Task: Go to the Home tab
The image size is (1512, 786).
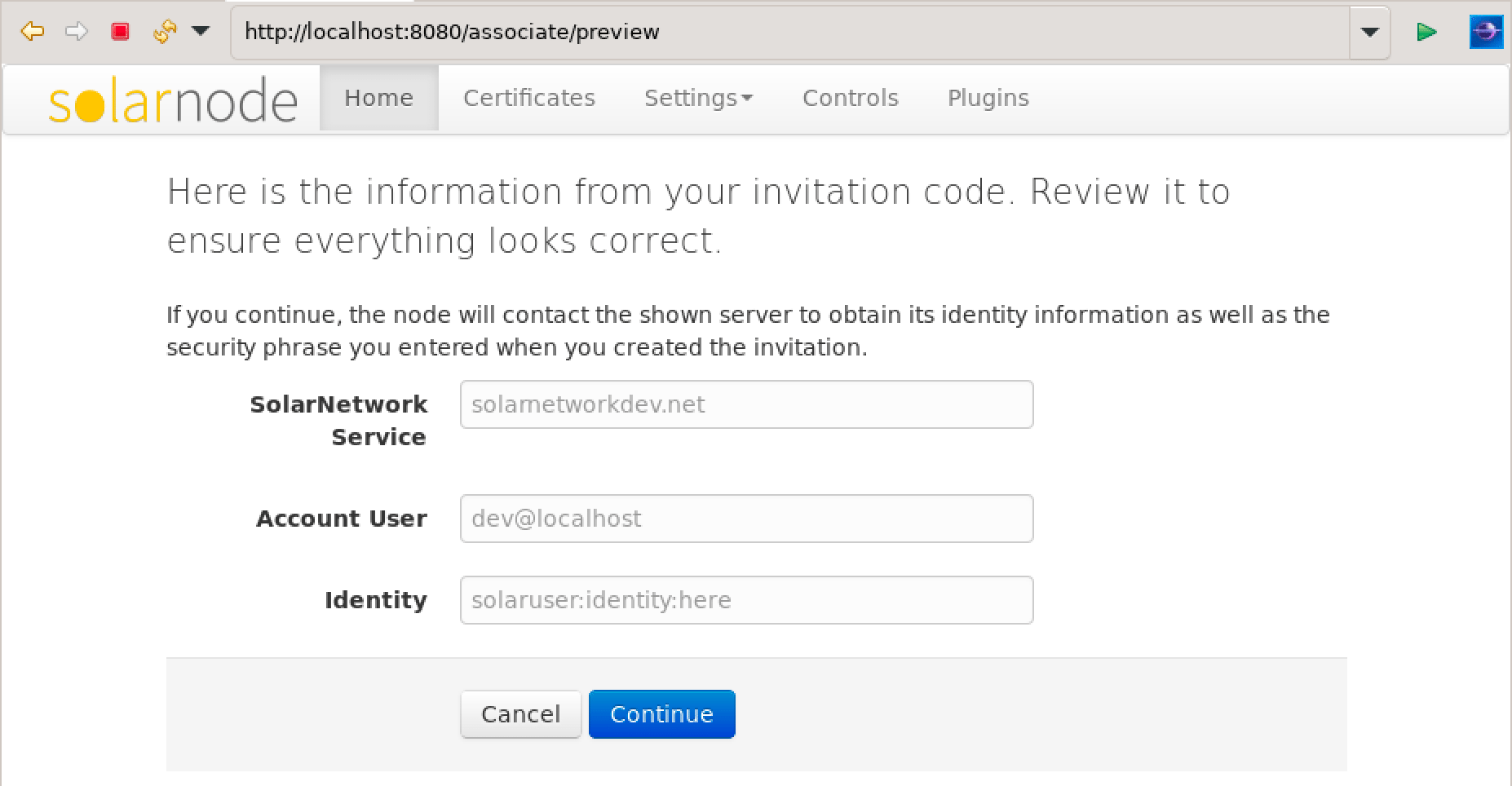Action: (378, 98)
